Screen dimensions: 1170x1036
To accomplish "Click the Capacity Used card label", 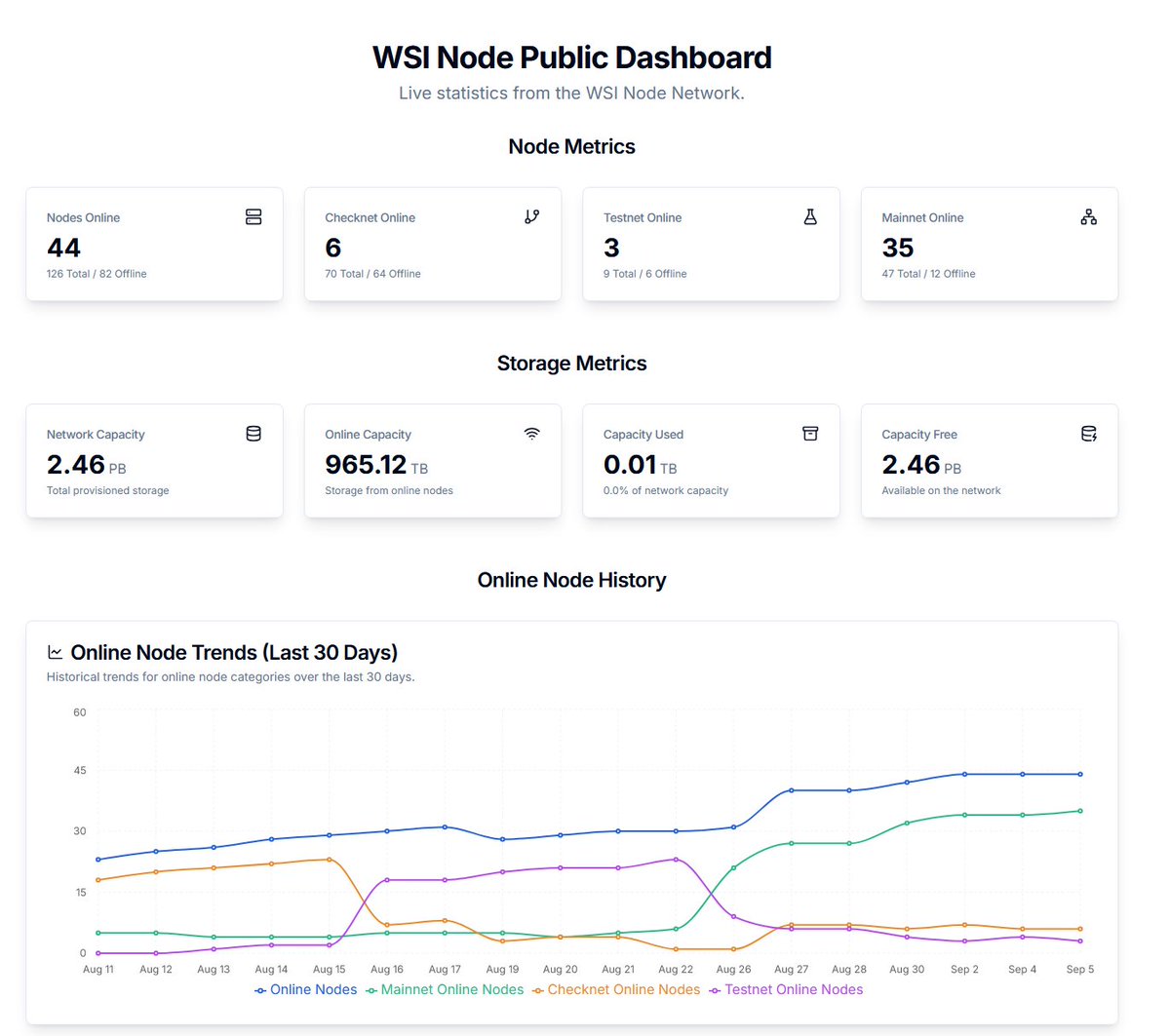I will [643, 435].
